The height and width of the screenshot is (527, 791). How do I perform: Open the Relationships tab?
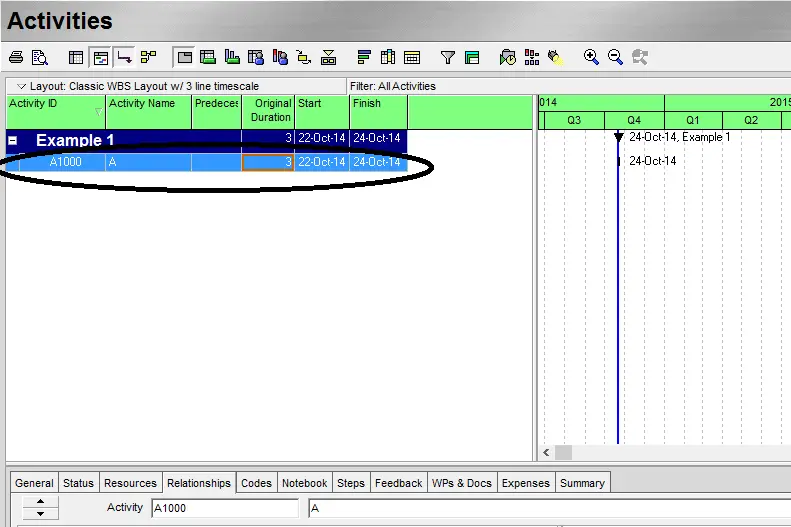click(x=199, y=483)
